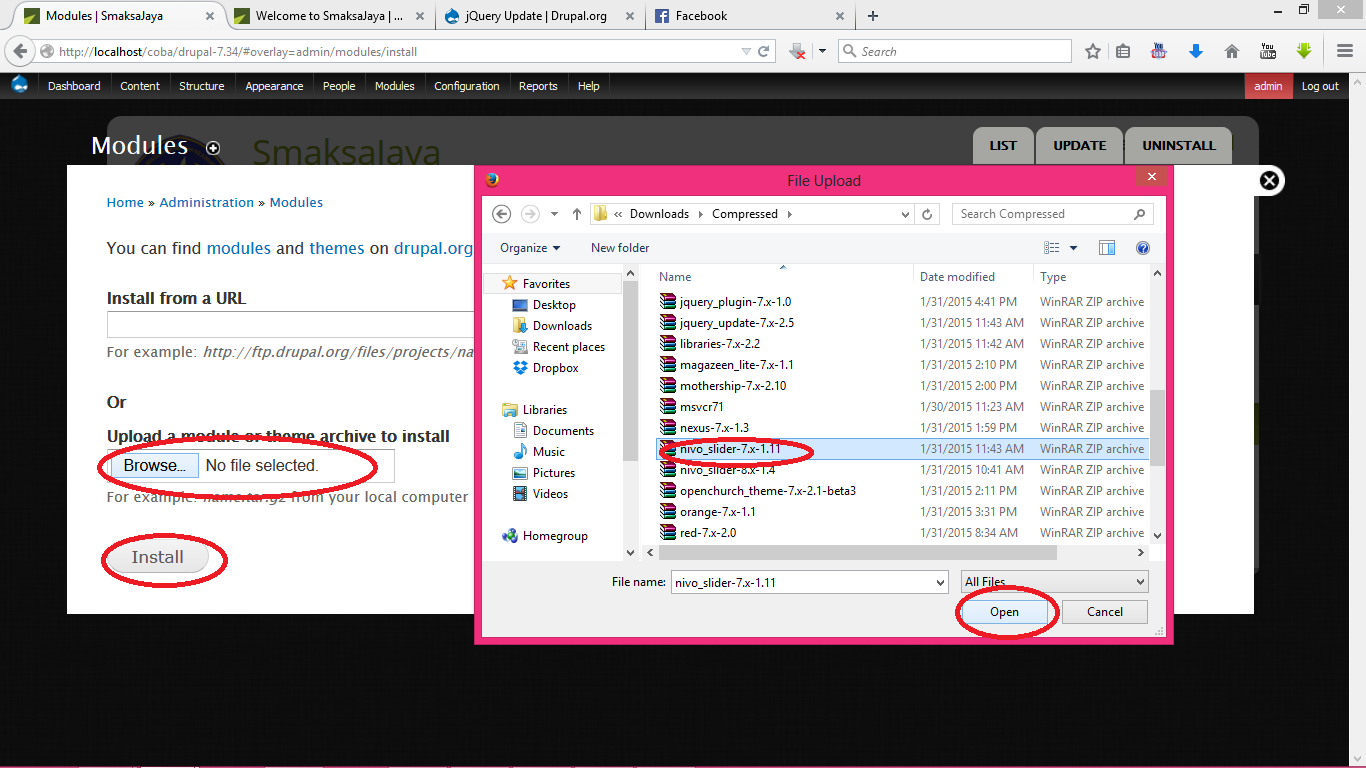Open the Dashboard admin menu item
Viewport: 1366px width, 768px height.
point(74,86)
